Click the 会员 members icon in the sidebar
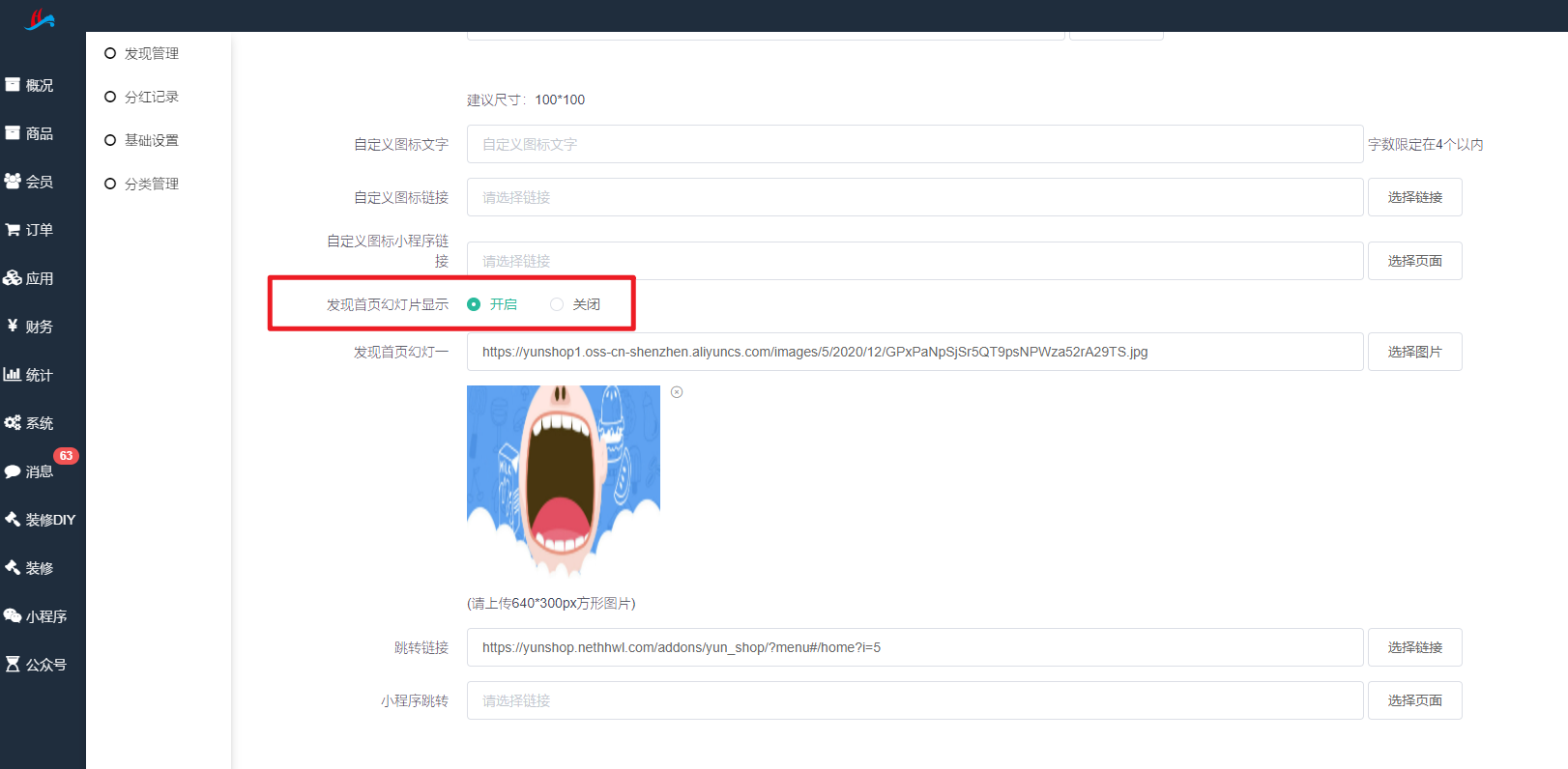 point(13,182)
